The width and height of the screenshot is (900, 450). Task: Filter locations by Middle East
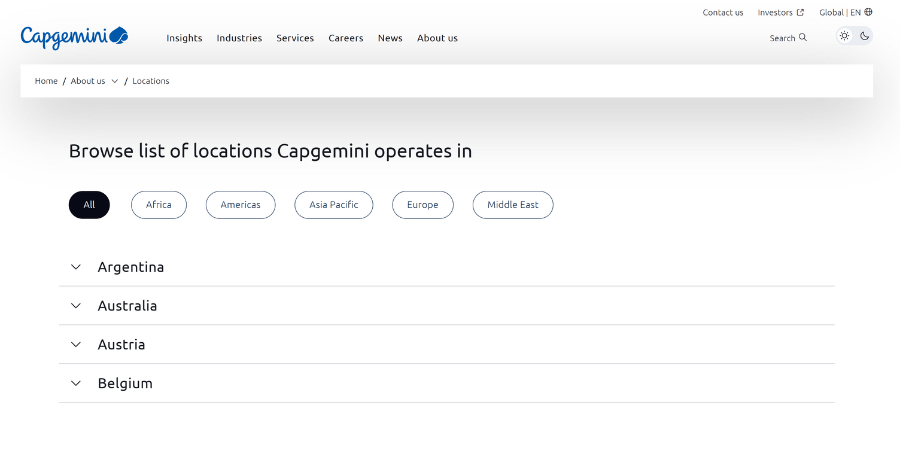coord(513,205)
